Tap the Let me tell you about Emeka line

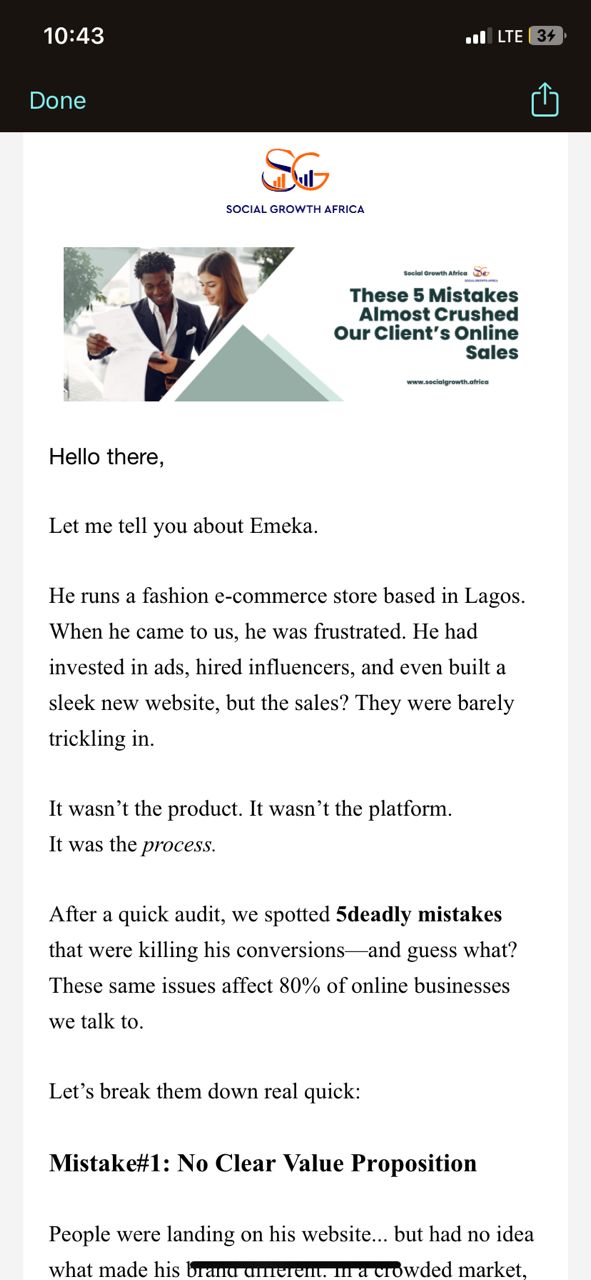(184, 525)
